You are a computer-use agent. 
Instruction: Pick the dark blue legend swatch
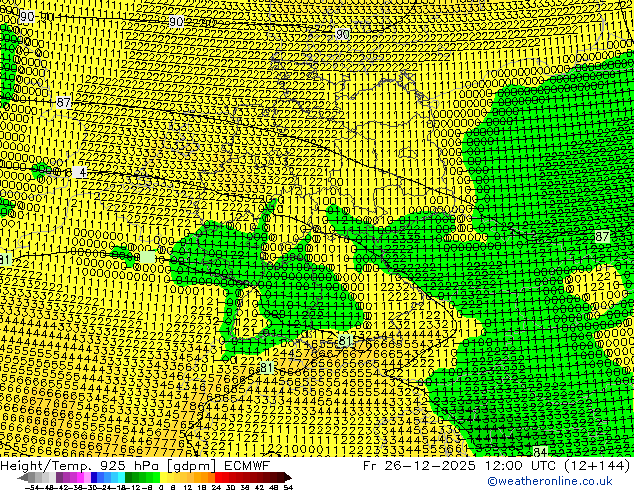pyautogui.click(x=94, y=477)
